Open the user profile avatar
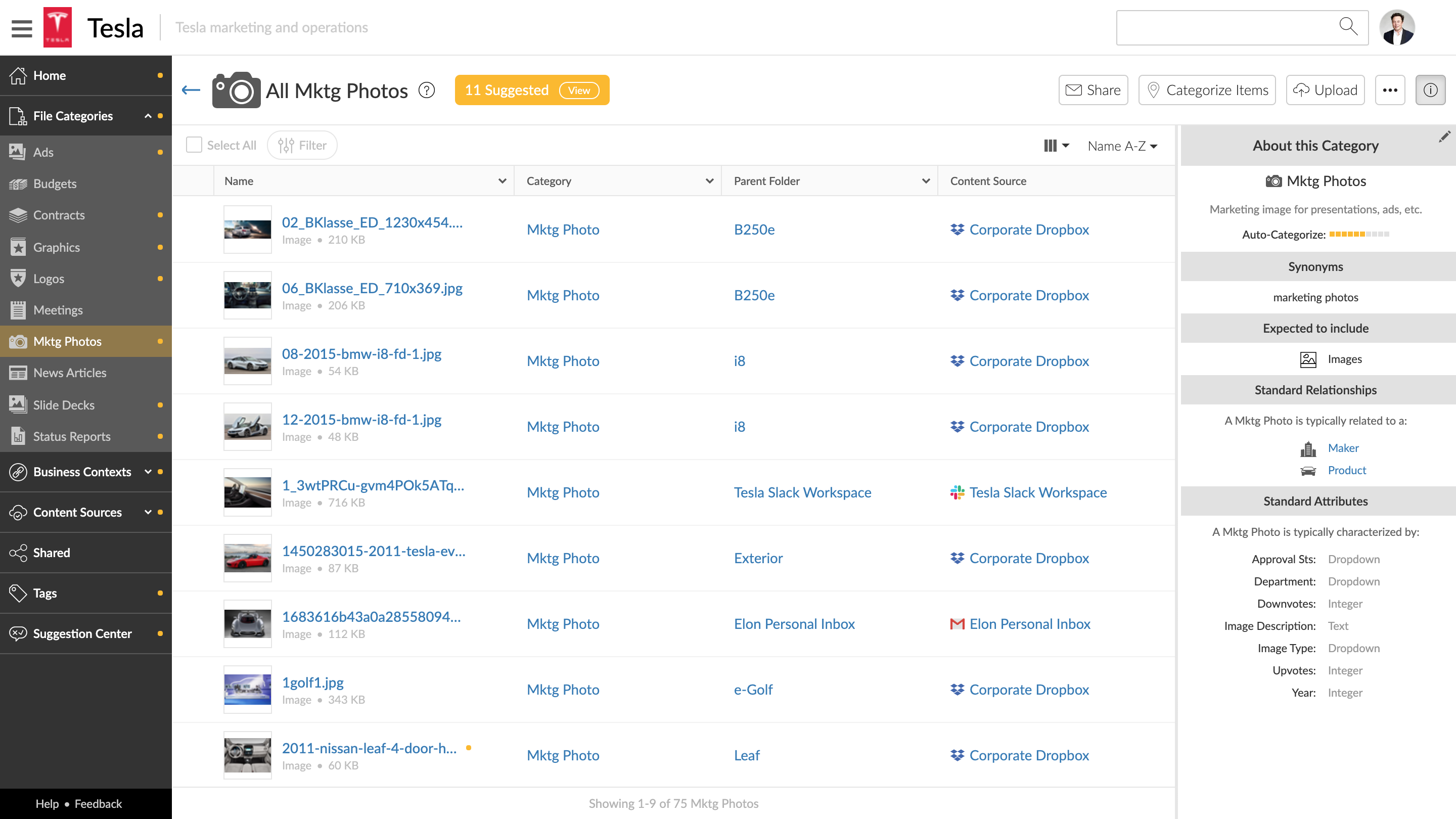This screenshot has width=1456, height=819. point(1397,27)
